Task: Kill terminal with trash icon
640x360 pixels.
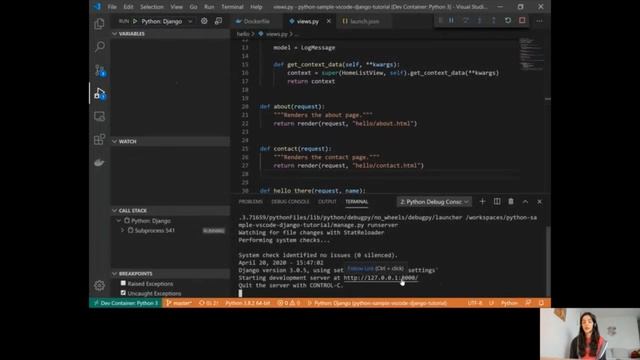Action: (x=511, y=202)
